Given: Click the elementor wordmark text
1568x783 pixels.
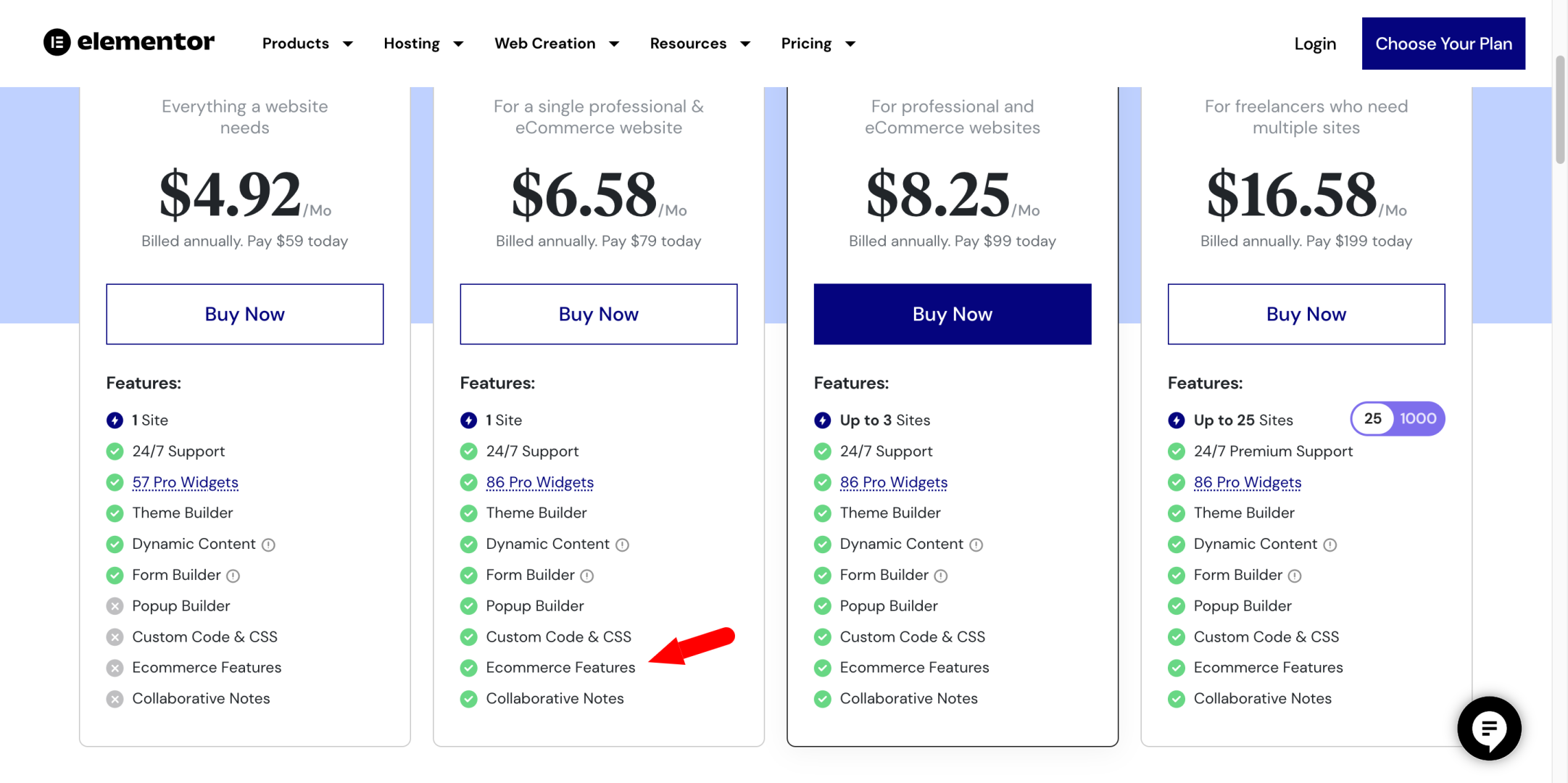Looking at the screenshot, I should 146,42.
